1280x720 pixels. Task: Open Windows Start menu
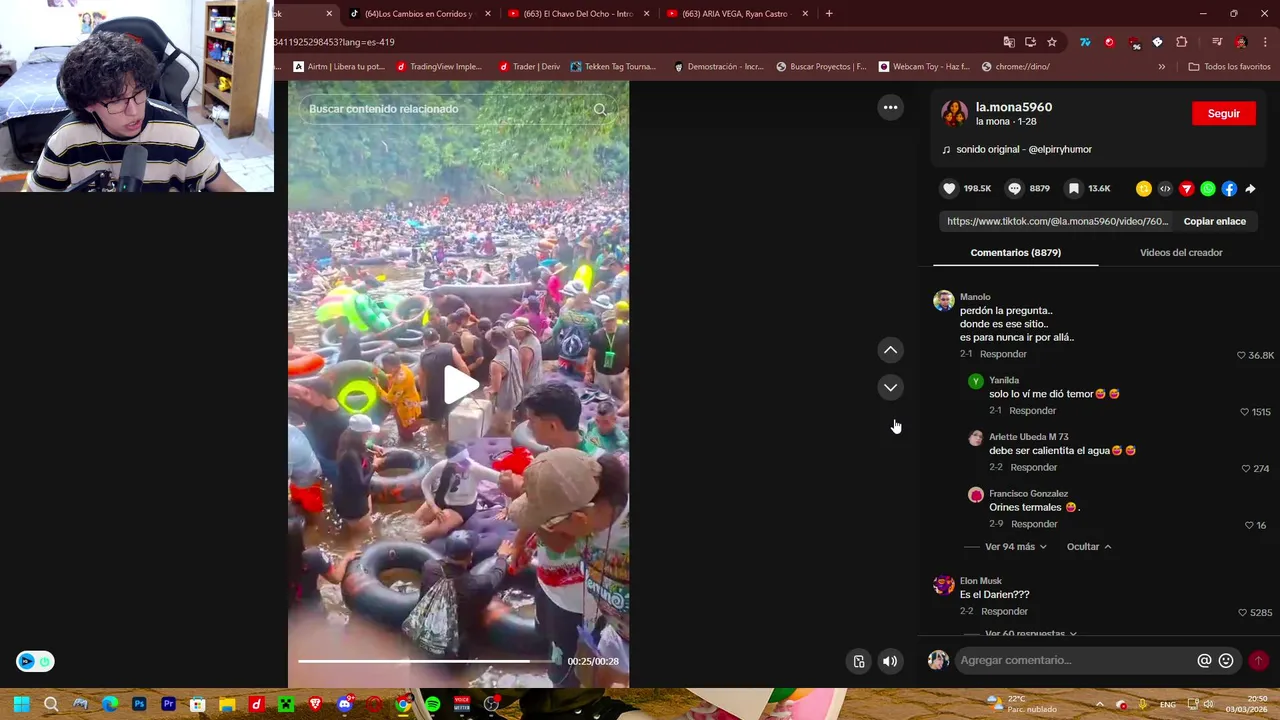(21, 704)
